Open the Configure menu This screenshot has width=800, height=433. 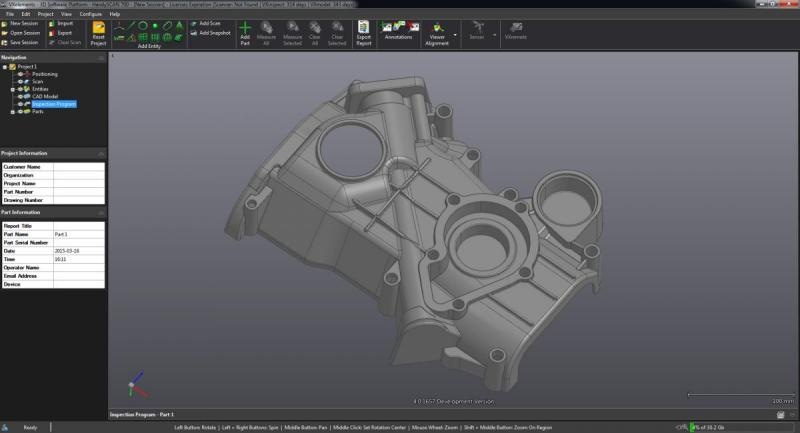point(90,14)
